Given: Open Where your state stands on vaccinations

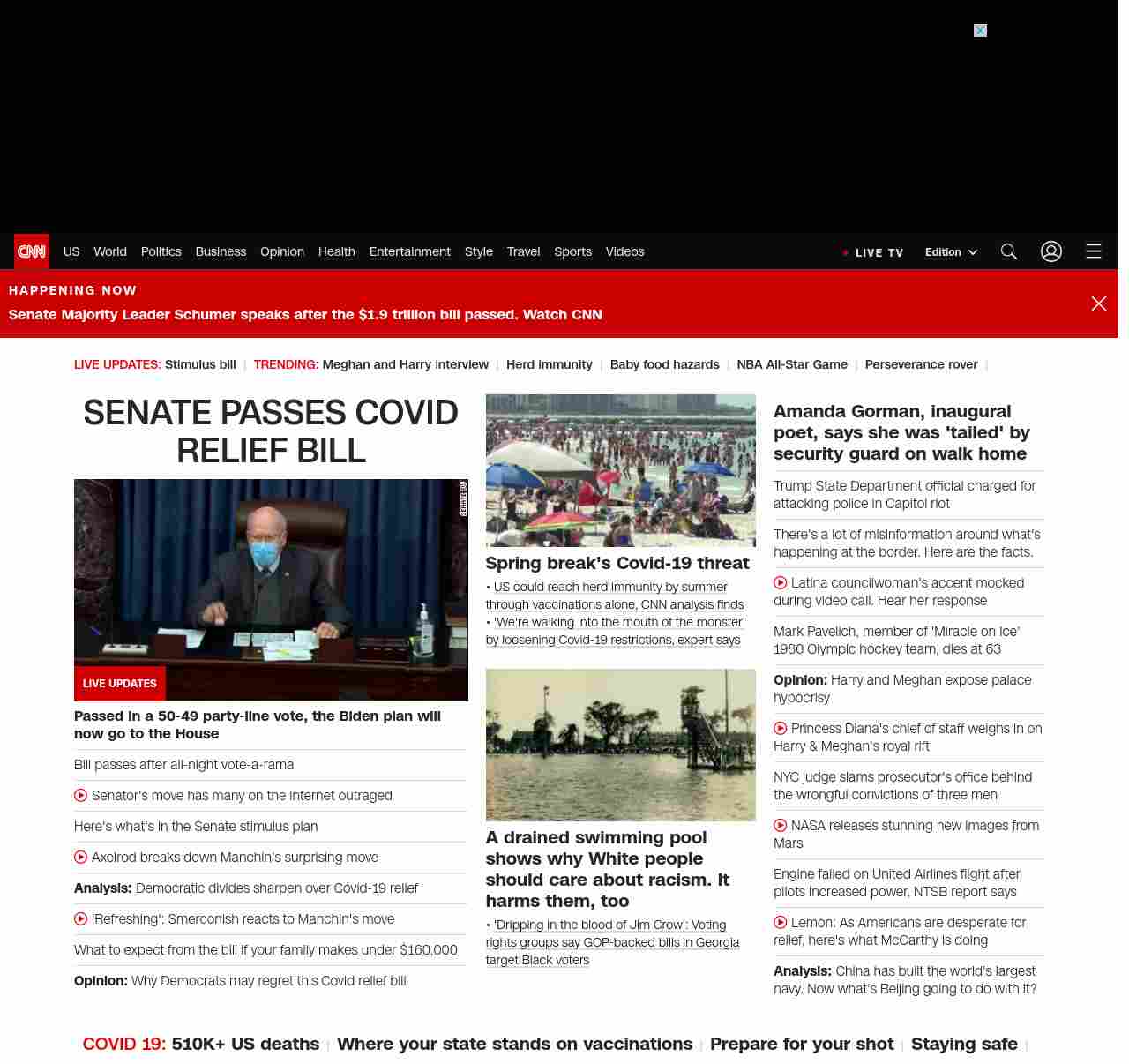Looking at the screenshot, I should point(514,1044).
